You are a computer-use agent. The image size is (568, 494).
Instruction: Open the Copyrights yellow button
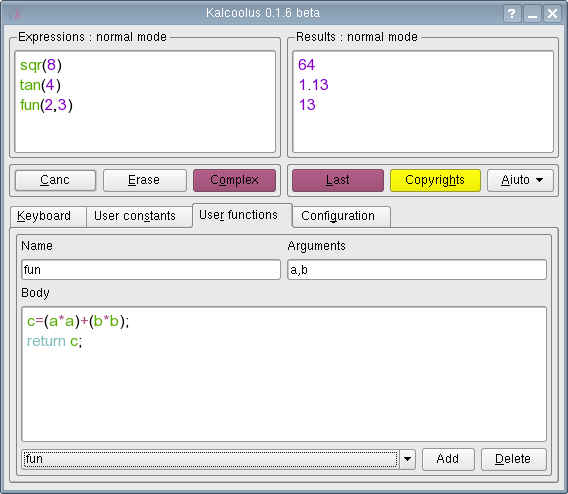435,180
